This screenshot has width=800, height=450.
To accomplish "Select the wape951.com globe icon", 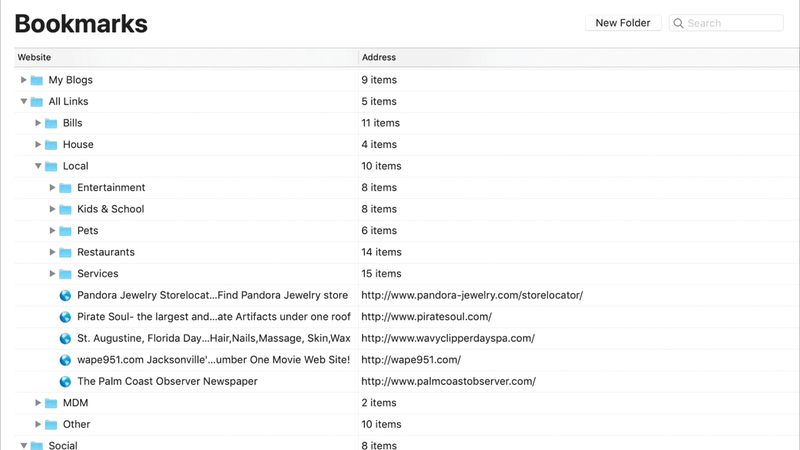I will pos(65,360).
